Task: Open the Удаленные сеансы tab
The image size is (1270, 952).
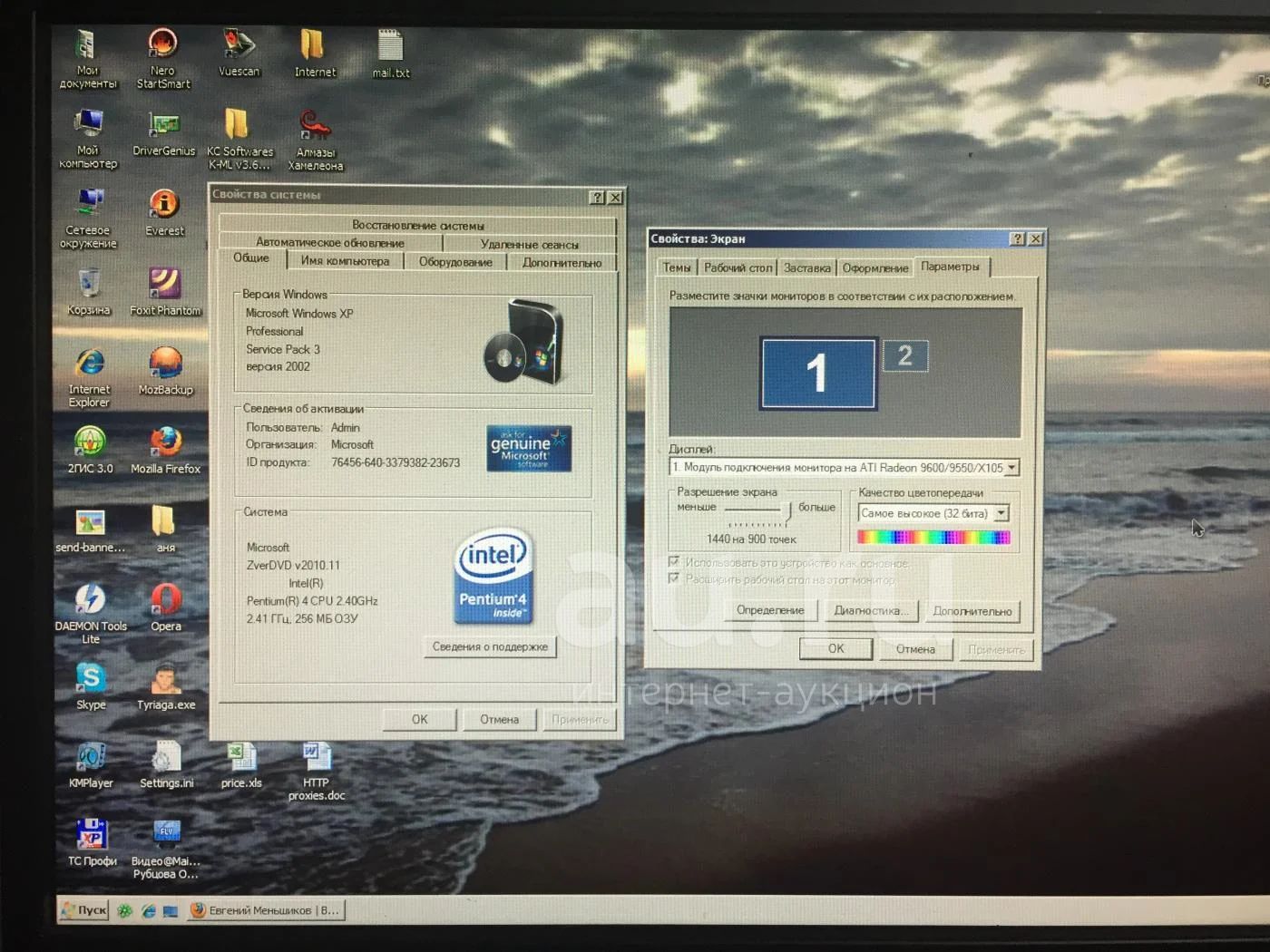Action: [x=529, y=244]
